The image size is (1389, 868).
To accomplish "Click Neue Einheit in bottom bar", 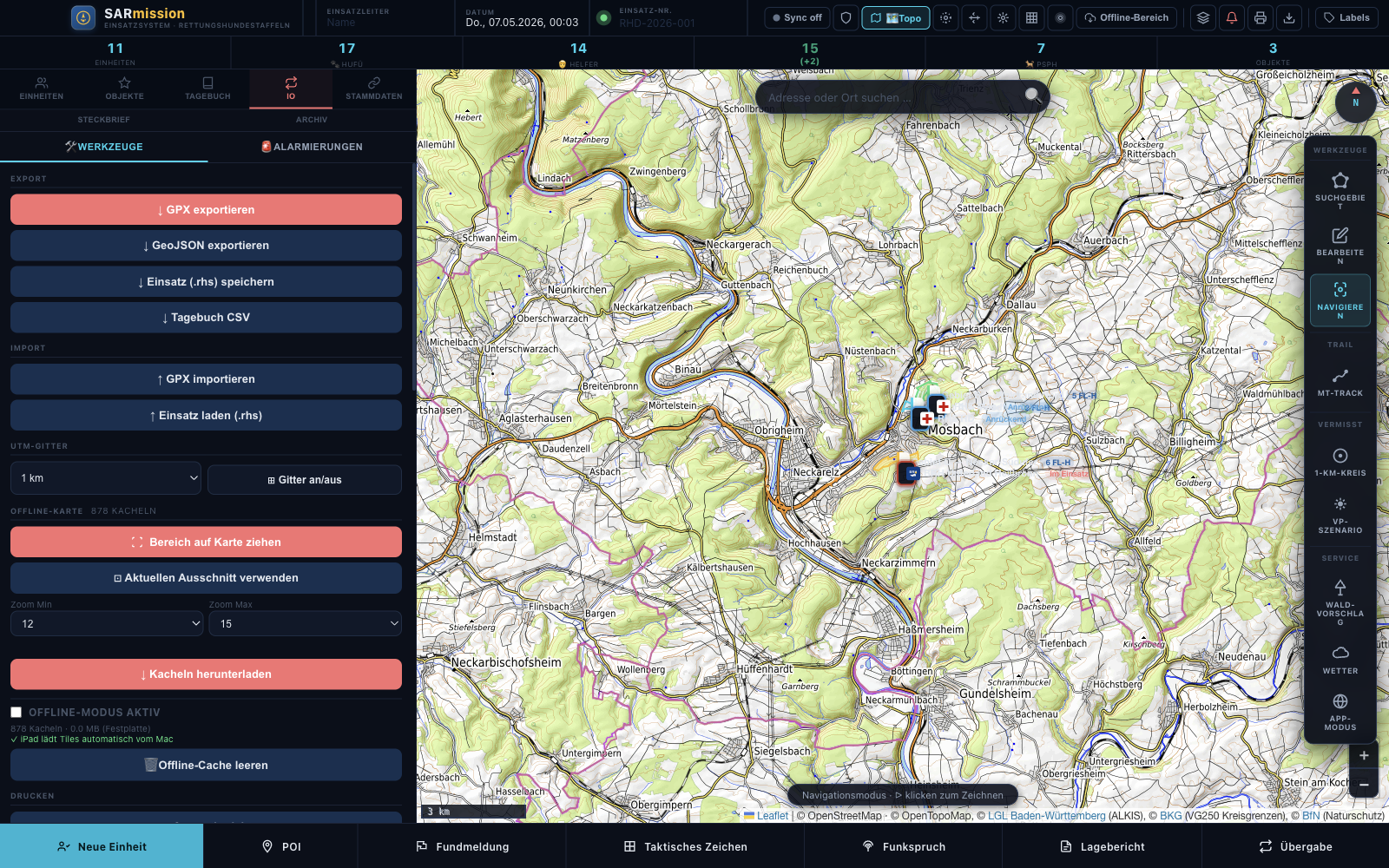I will (102, 846).
